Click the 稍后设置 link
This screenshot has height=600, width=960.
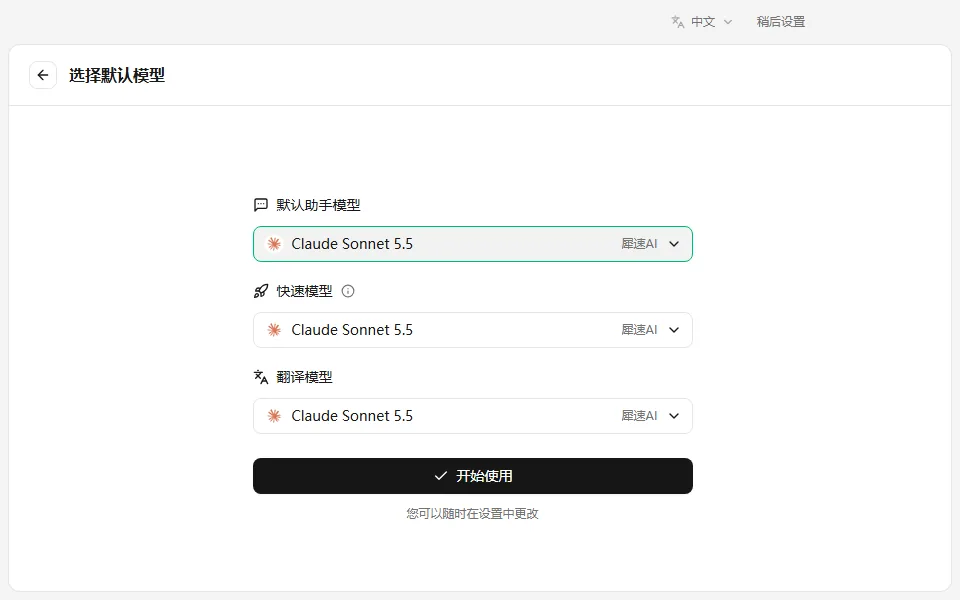(x=781, y=22)
